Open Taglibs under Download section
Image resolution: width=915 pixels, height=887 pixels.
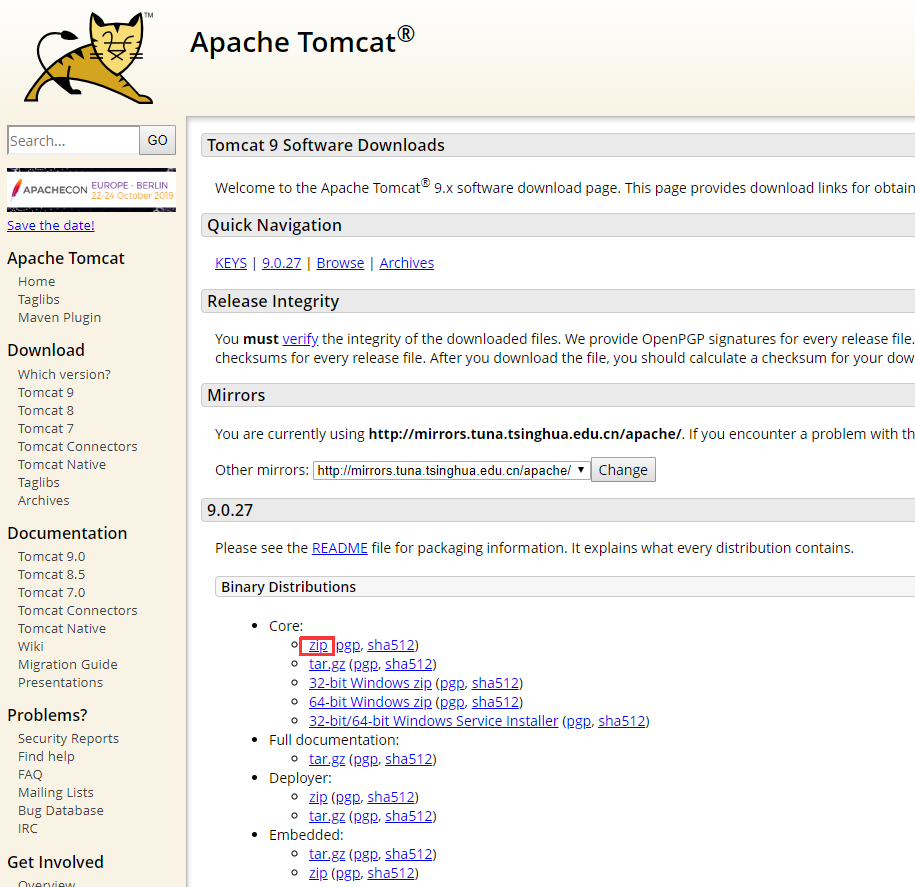tap(39, 483)
